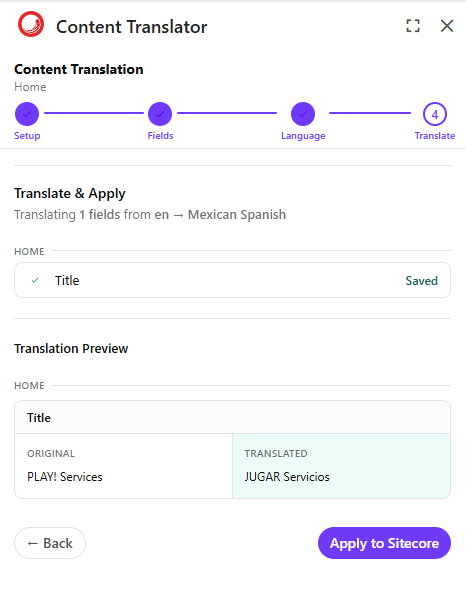
Task: Select the translated text JUGAR Servicios
Action: pyautogui.click(x=287, y=477)
